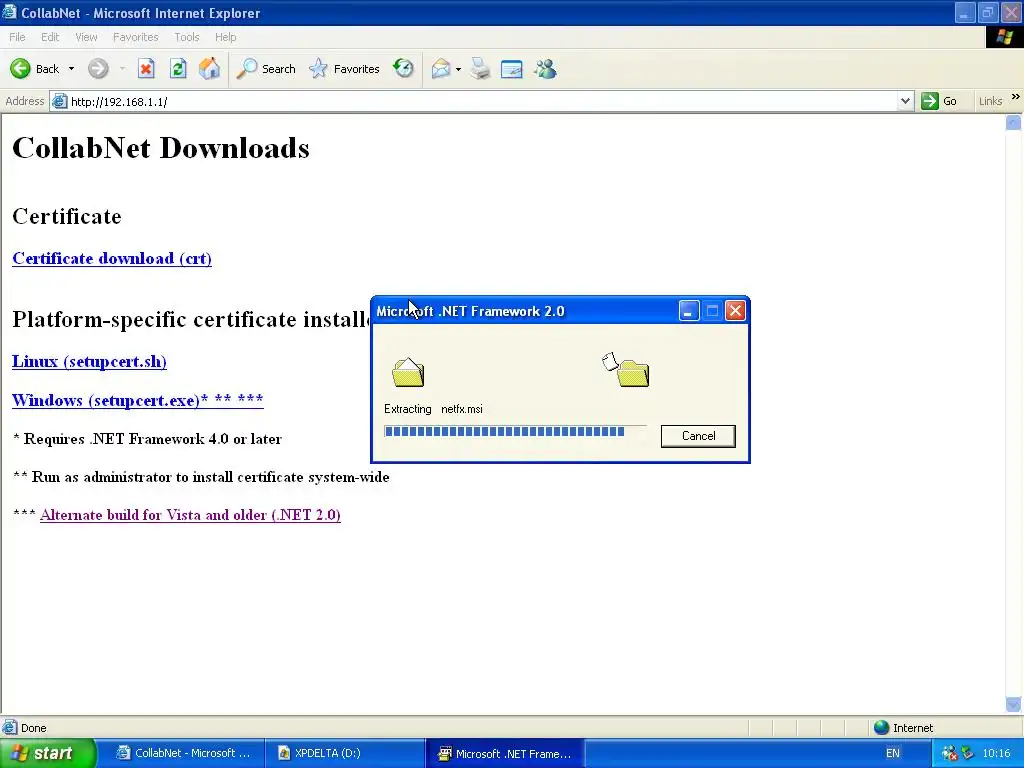Cancel the .NET Framework extraction
1024x768 pixels.
pyautogui.click(x=698, y=436)
